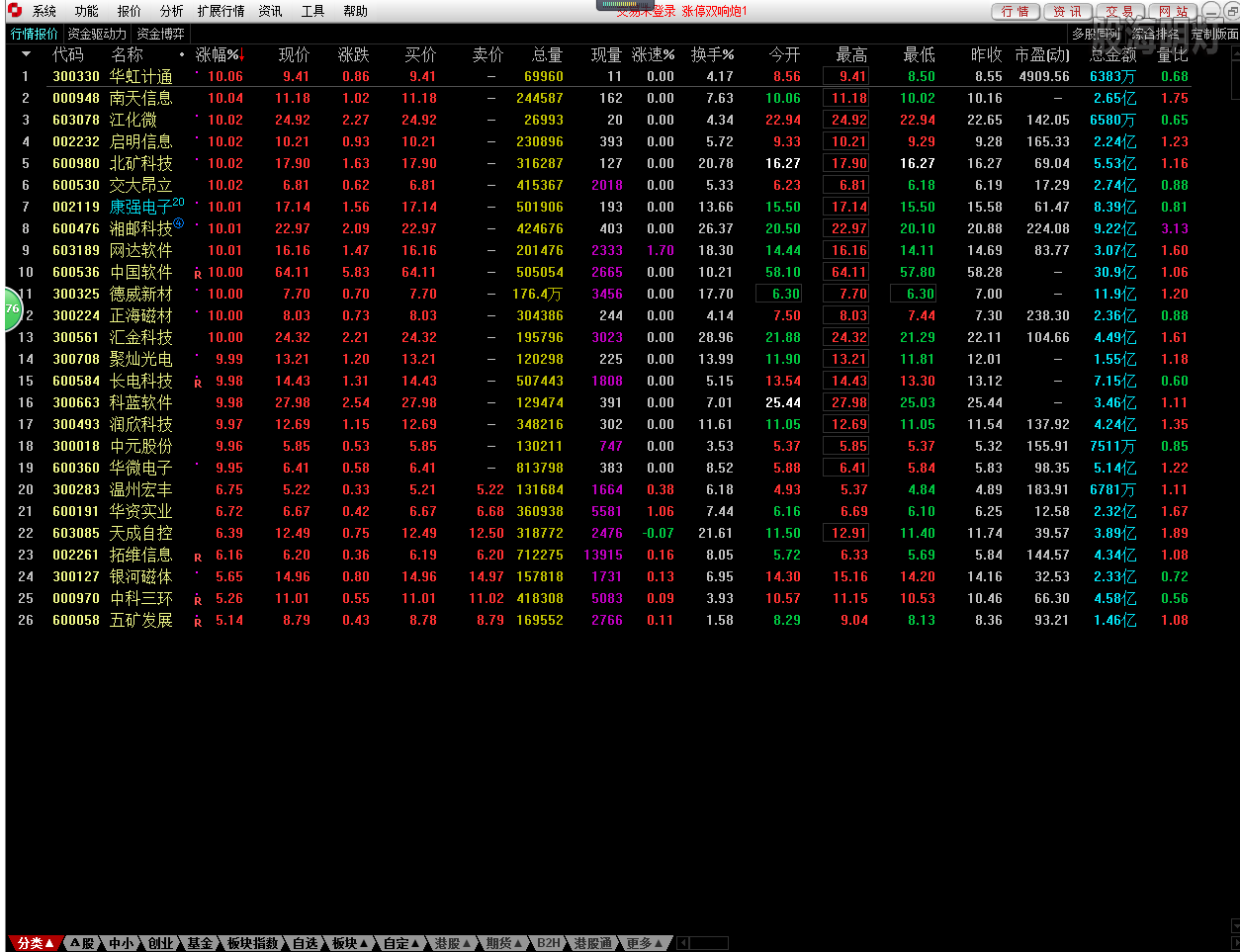Click the R marker beside 五矿发展
This screenshot has width=1240, height=952.
tap(198, 622)
